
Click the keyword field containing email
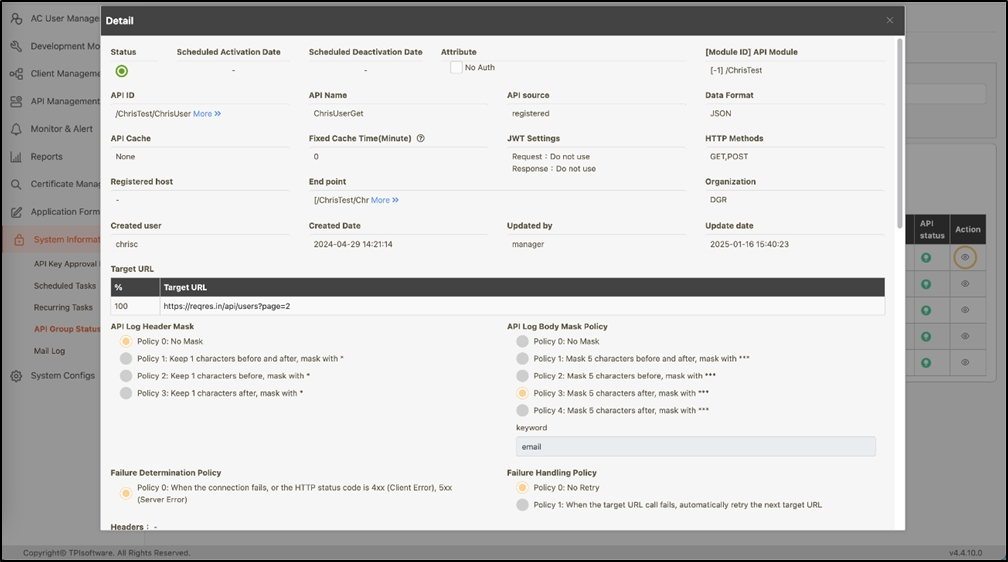pos(695,447)
